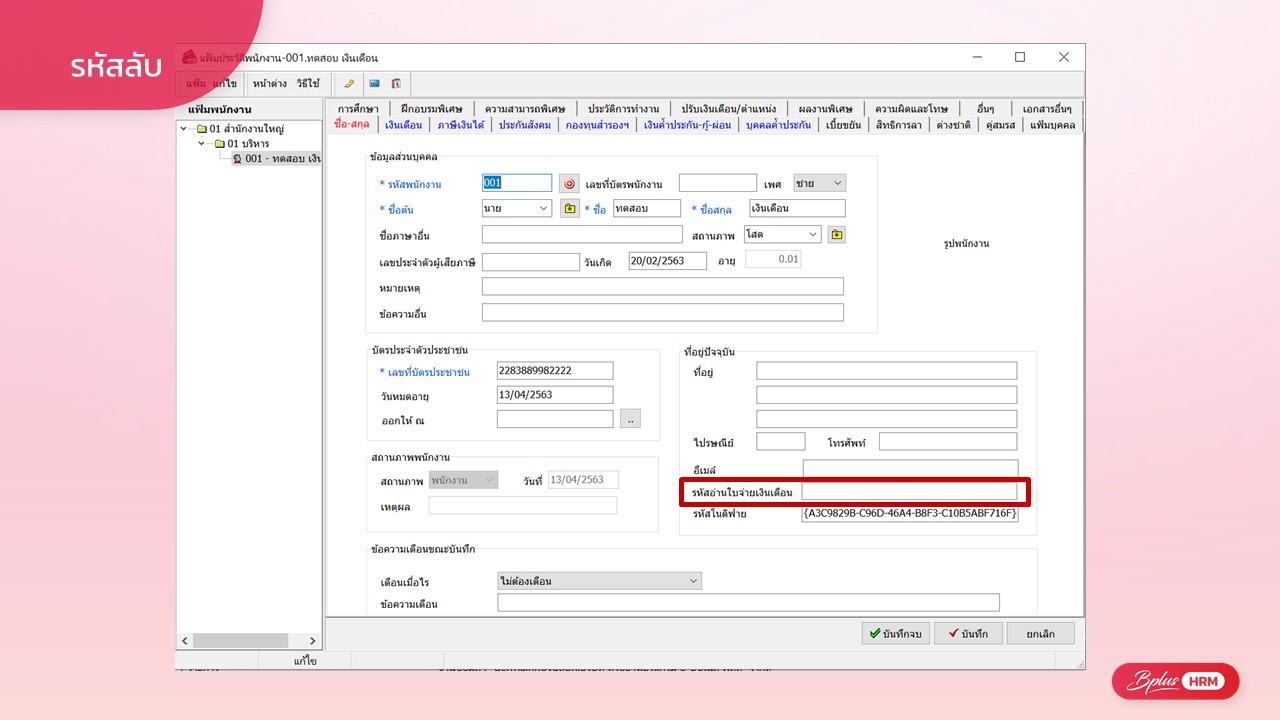Switch to the ชื่อ-สกุล tab
Screen dimensions: 1280x720
[x=352, y=125]
